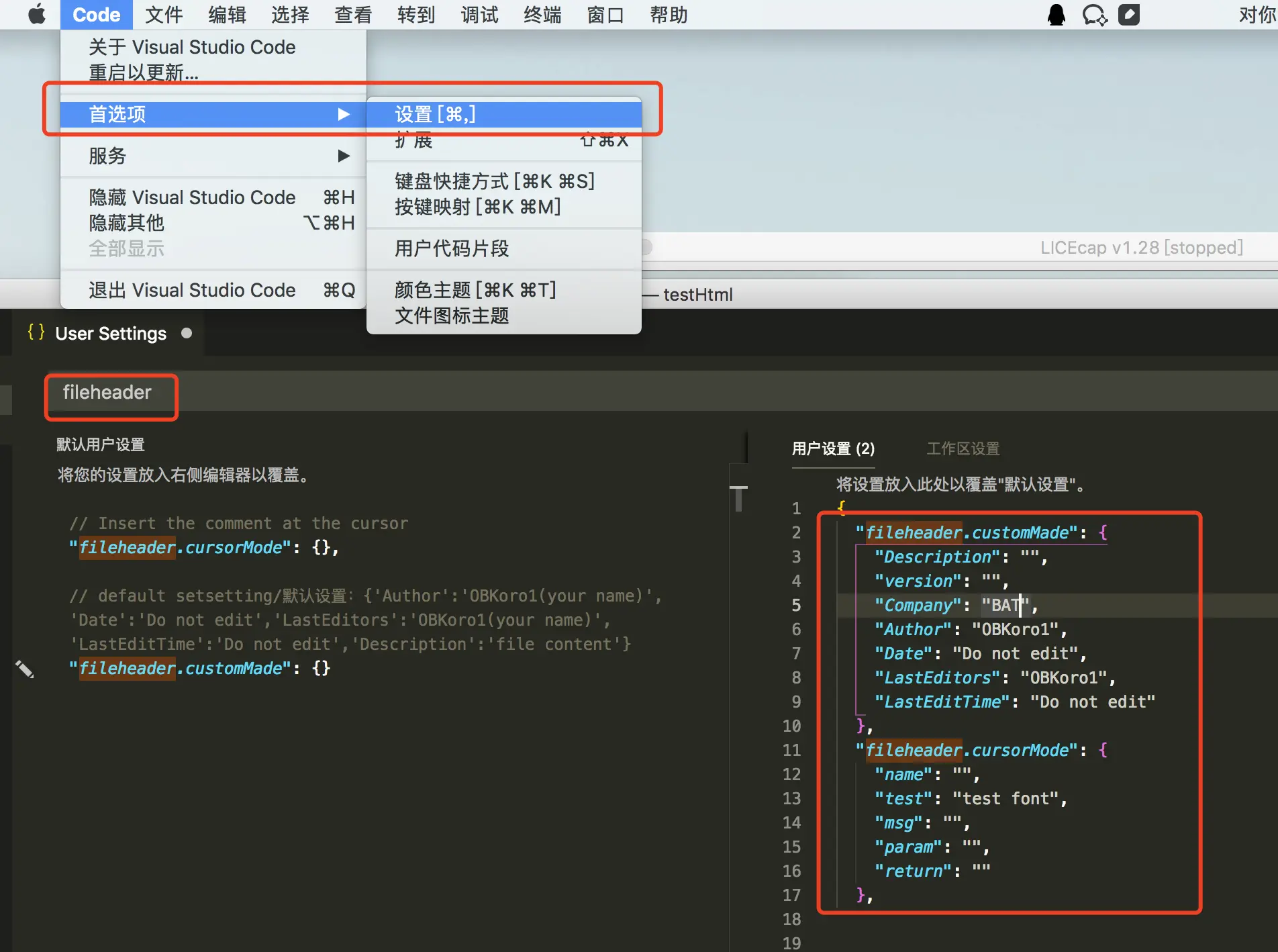Image resolution: width=1278 pixels, height=952 pixels.
Task: Click line number 18 in the gutter
Action: pyautogui.click(x=792, y=920)
